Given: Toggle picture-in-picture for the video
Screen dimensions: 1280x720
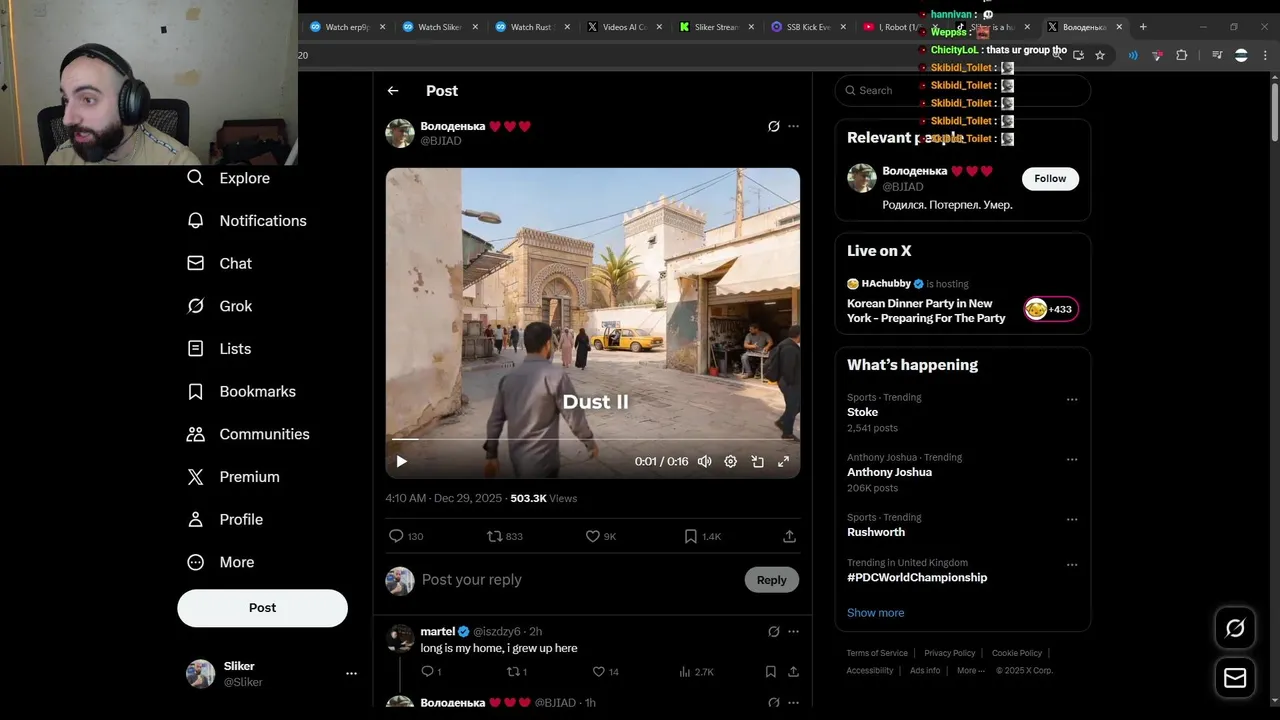Looking at the screenshot, I should pos(757,461).
